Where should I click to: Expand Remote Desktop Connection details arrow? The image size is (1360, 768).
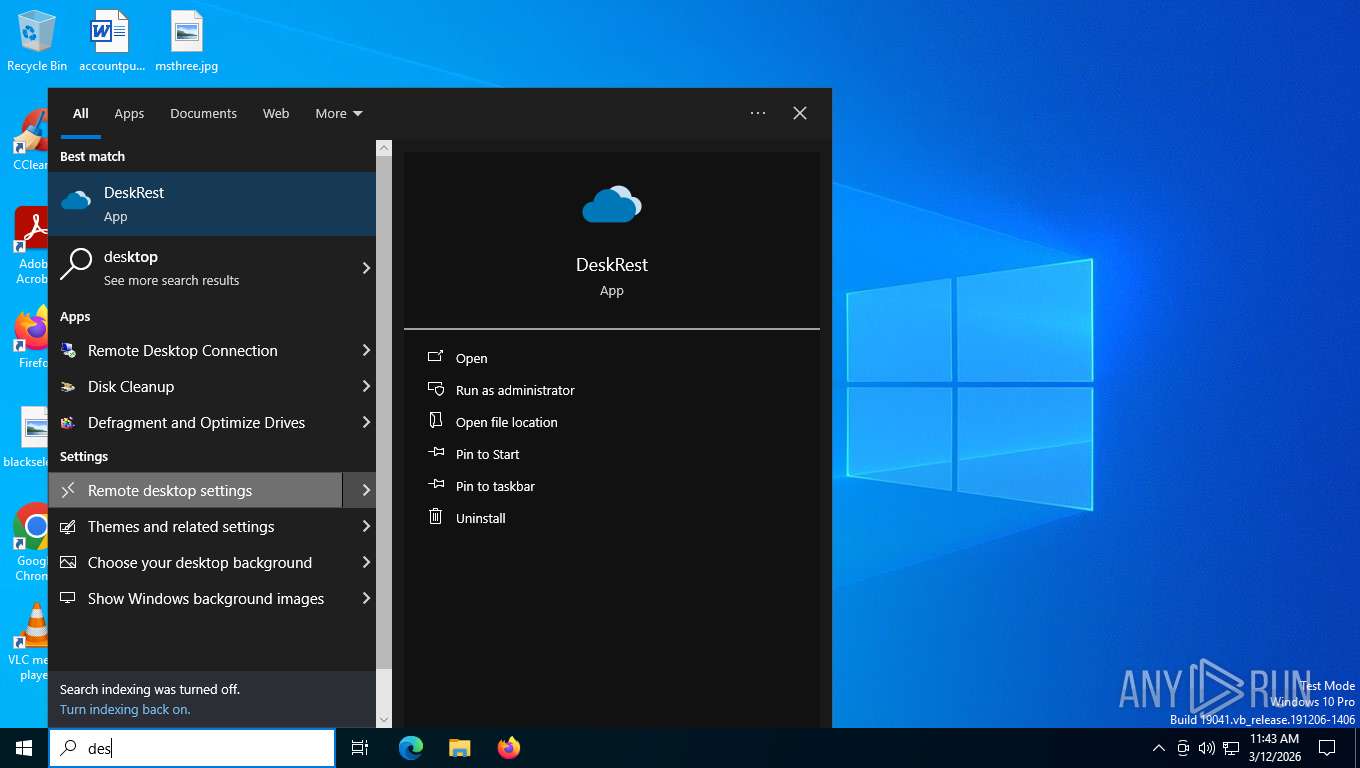click(366, 351)
